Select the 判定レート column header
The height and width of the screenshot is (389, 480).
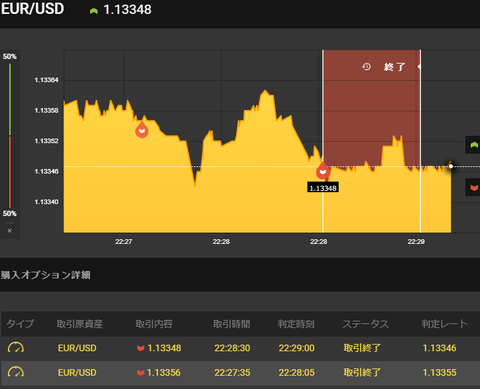pos(444,324)
